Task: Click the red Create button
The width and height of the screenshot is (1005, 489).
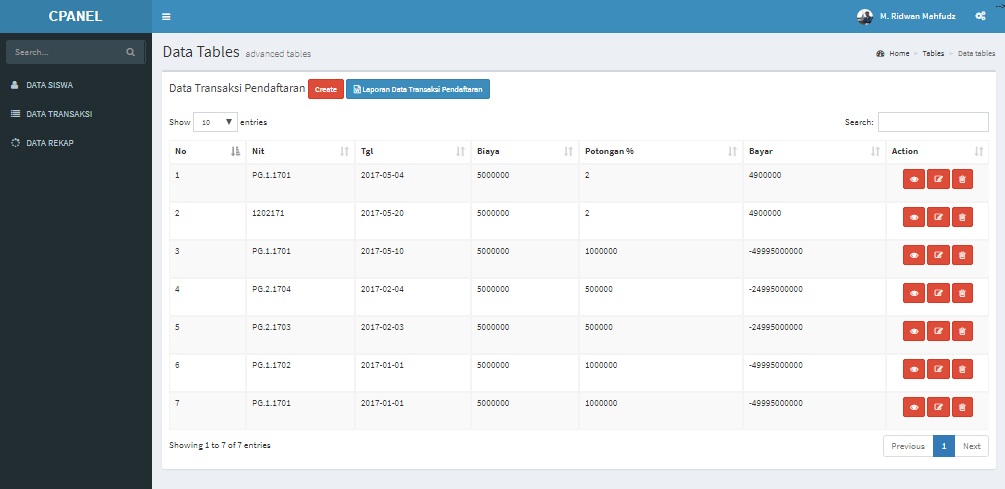Action: click(x=326, y=89)
